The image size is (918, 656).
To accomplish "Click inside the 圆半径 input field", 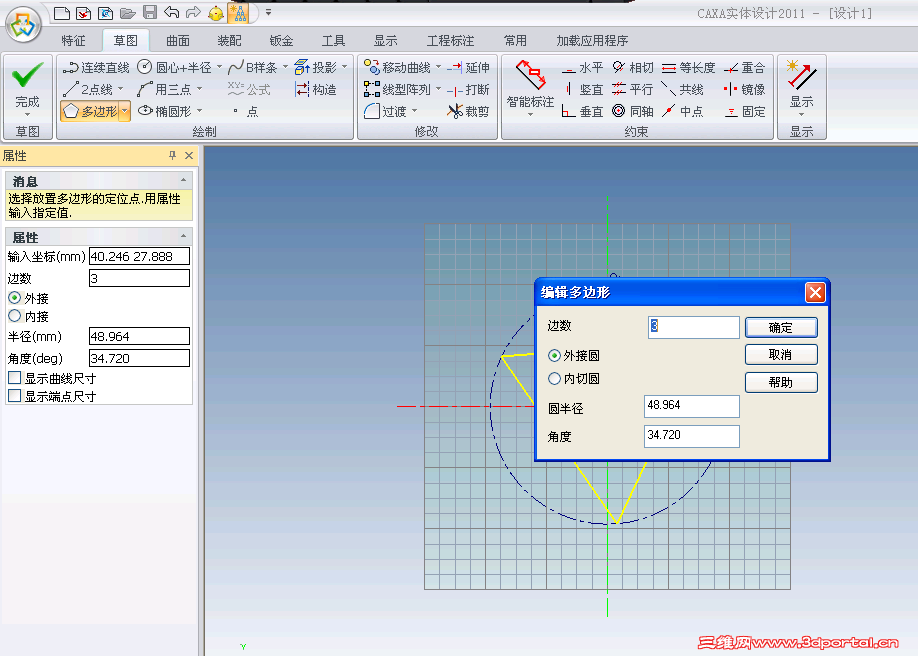I will [691, 406].
